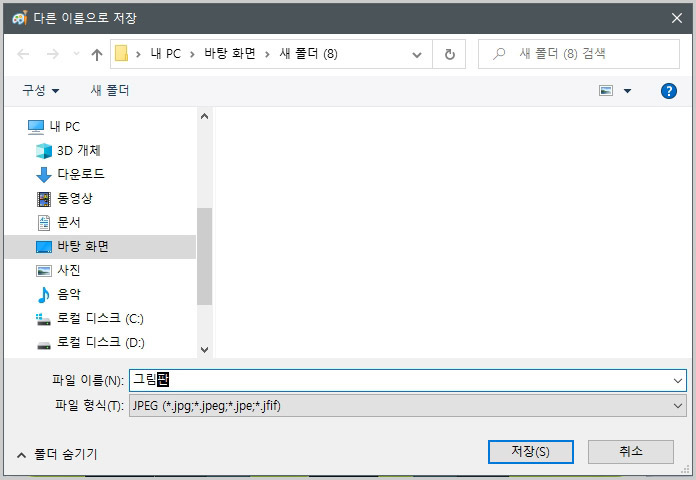Viewport: 696px width, 480px height.
Task: Open the 다운로드 folder
Action: [x=80, y=174]
